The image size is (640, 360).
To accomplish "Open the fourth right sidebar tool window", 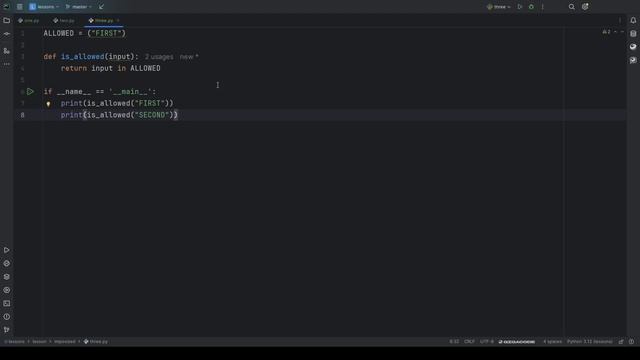I will pyautogui.click(x=633, y=60).
